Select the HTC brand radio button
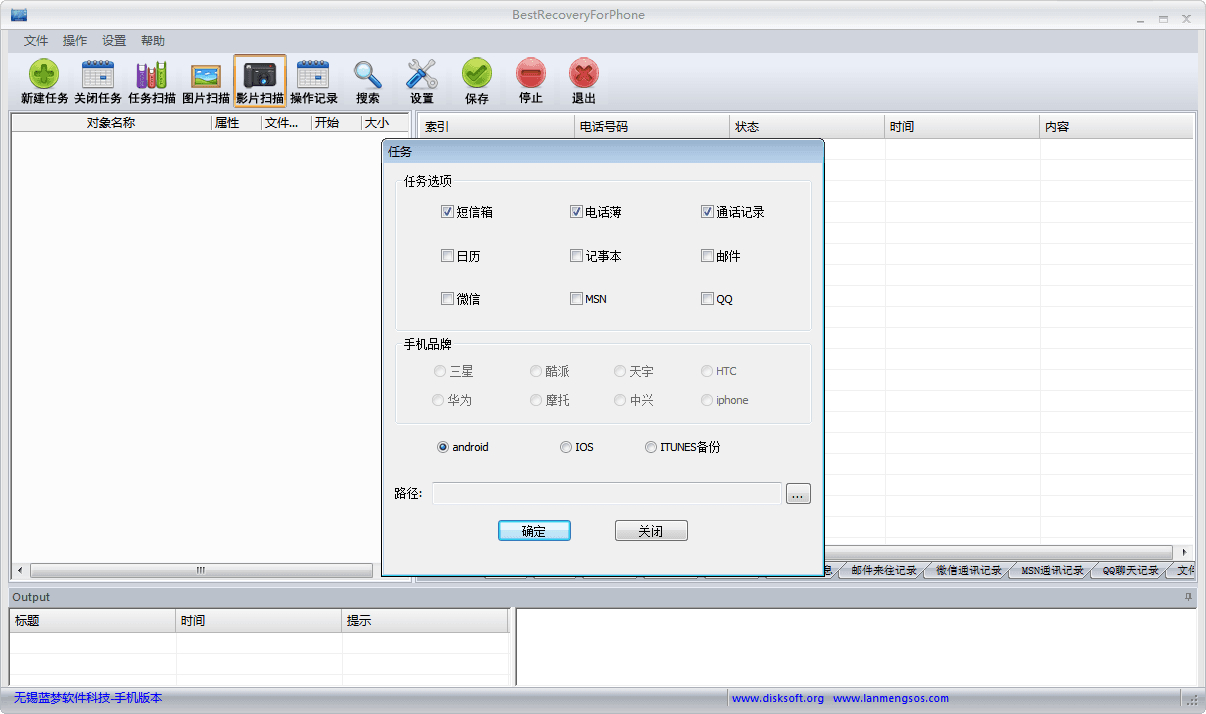The width and height of the screenshot is (1206, 714). pos(707,371)
